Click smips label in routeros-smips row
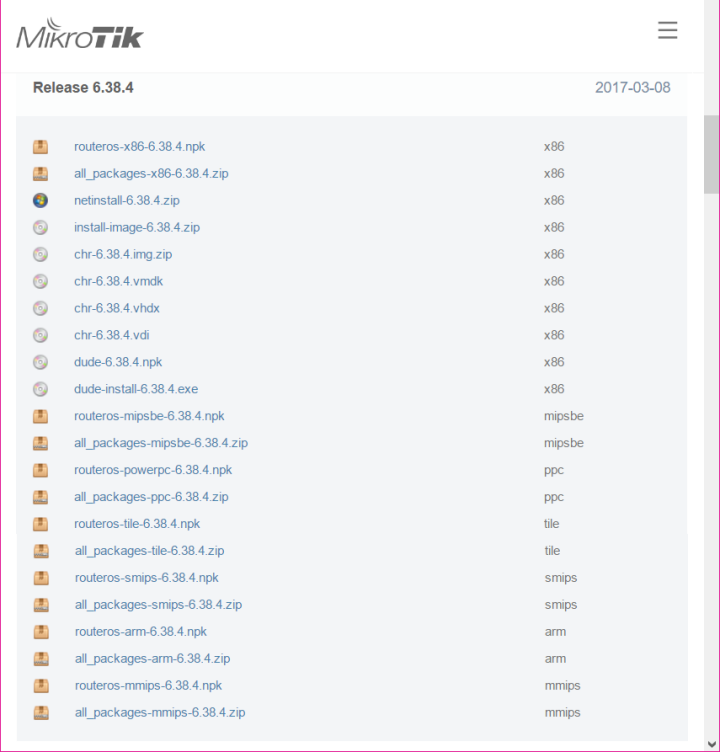 coord(561,577)
